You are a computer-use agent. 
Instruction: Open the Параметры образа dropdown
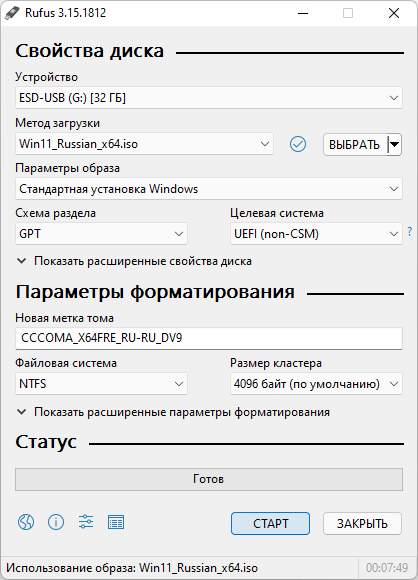(209, 189)
